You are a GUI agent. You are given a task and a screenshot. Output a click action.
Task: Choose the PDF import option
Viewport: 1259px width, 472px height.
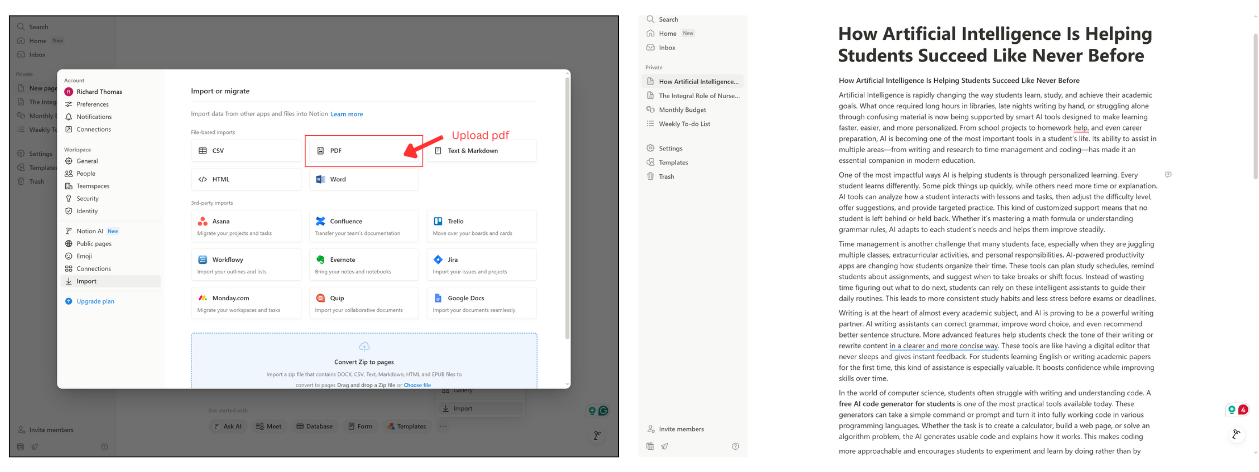(364, 150)
